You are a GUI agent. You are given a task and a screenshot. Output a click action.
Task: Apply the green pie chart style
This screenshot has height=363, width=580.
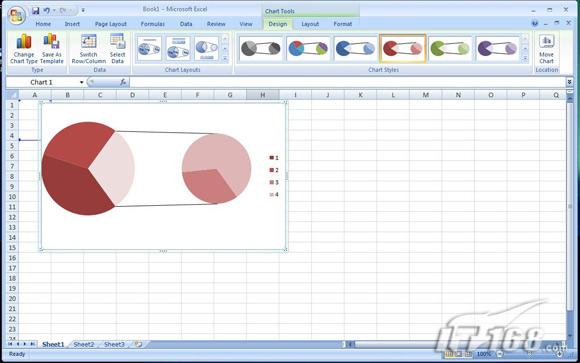(x=450, y=48)
